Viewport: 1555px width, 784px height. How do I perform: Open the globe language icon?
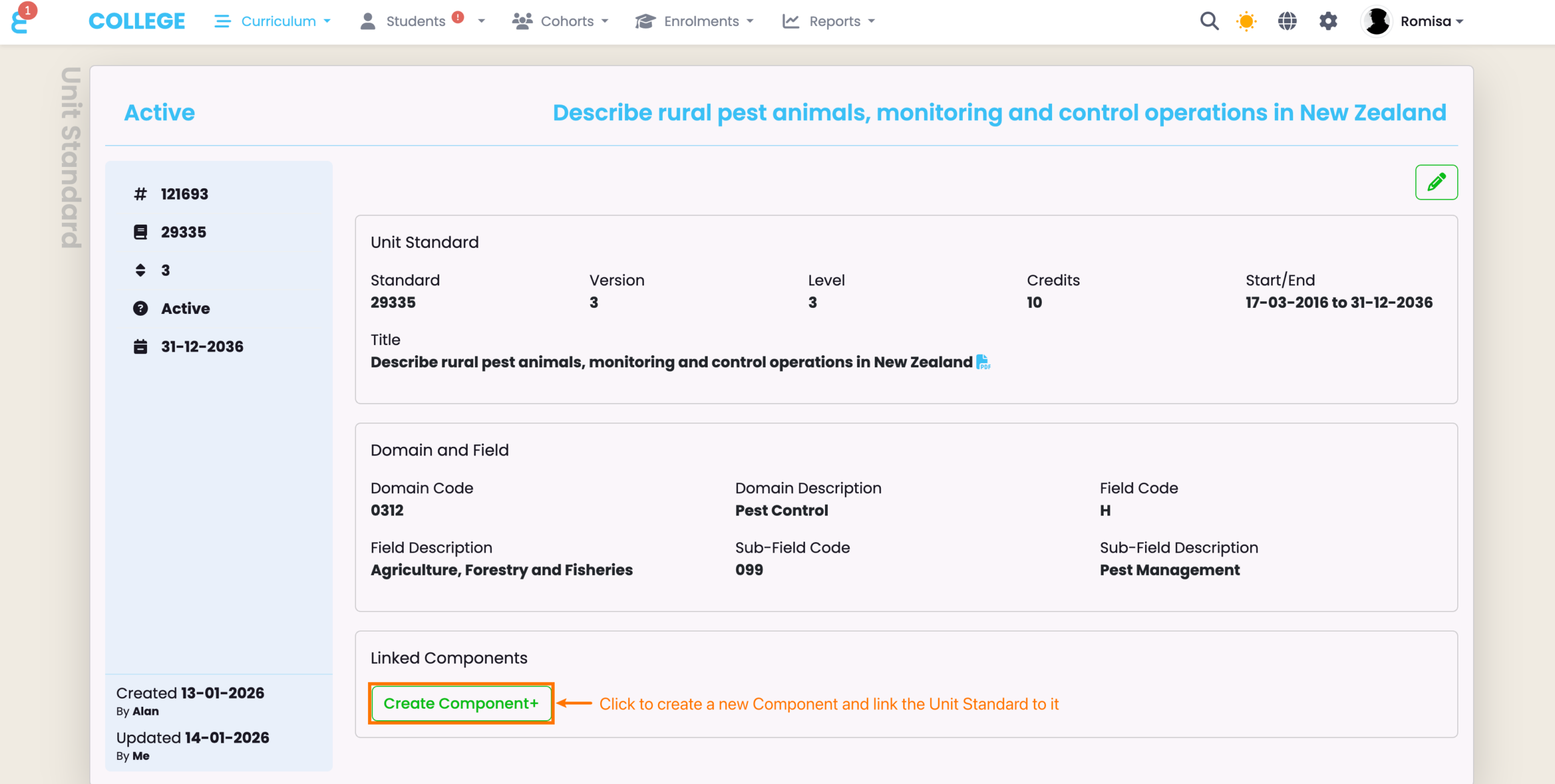tap(1287, 21)
